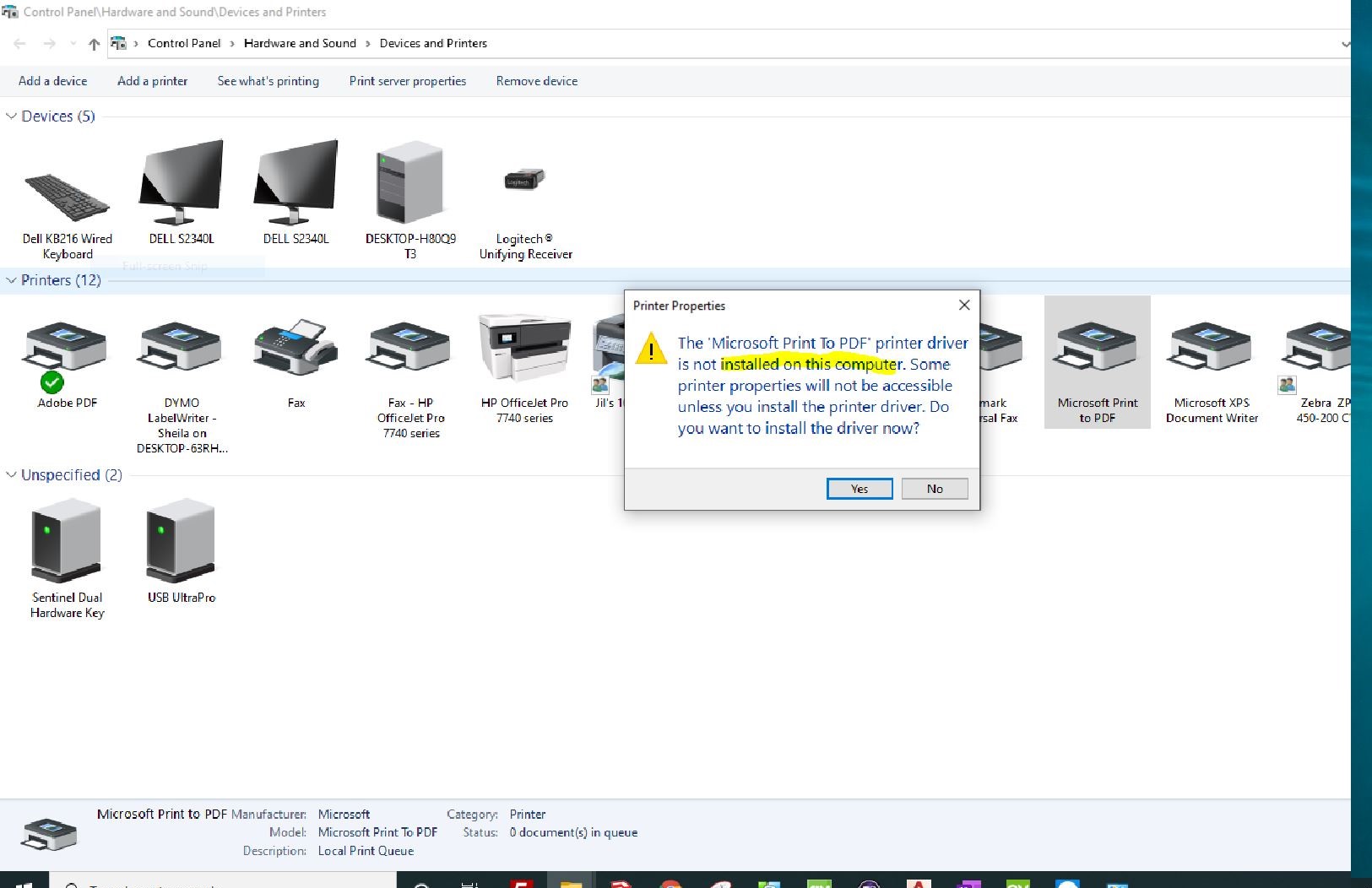Select the Sentinel Dual Hardware Key device
This screenshot has width=1372, height=888.
[x=67, y=559]
